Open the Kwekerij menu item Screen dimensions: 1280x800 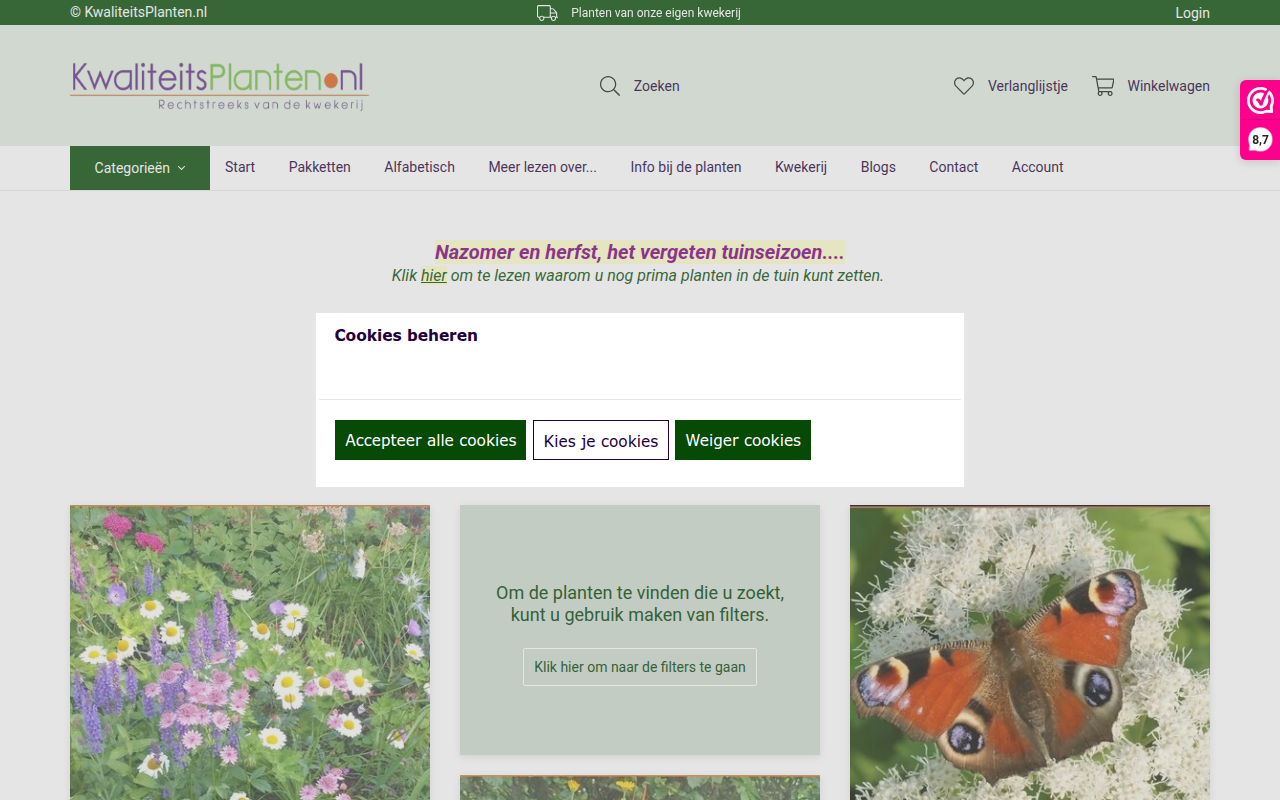[801, 167]
